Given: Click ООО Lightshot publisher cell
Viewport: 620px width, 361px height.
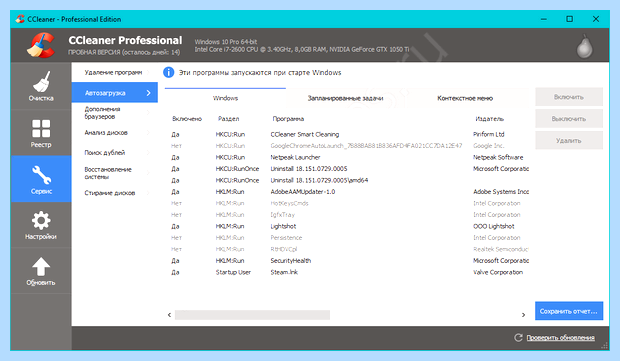Looking at the screenshot, I should pos(494,226).
